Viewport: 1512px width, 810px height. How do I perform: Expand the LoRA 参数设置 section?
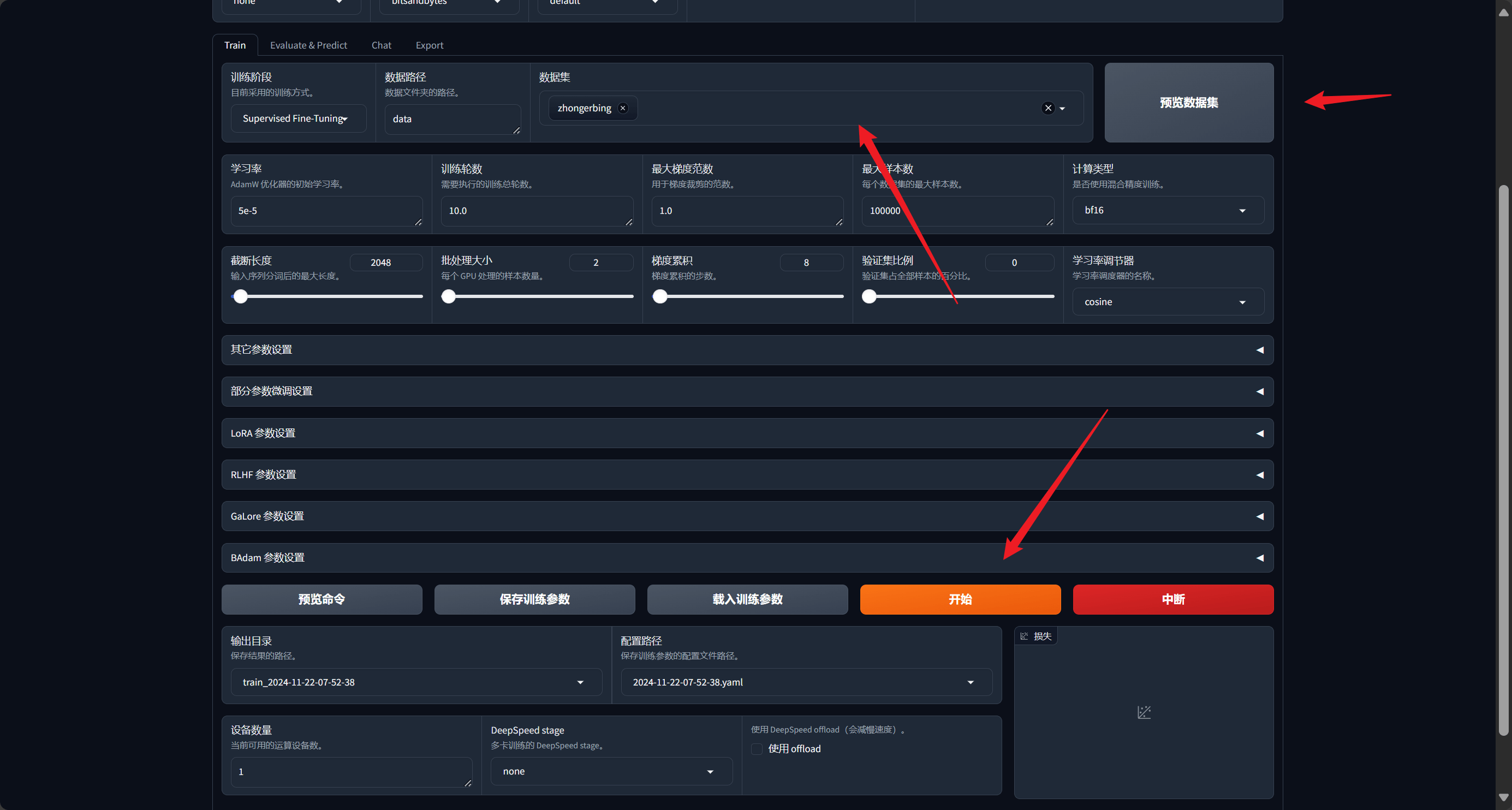pos(1259,433)
